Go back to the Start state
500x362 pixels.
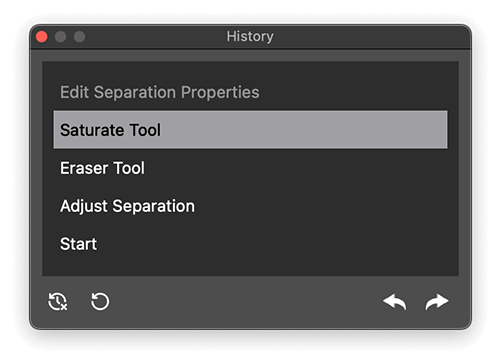click(x=250, y=244)
